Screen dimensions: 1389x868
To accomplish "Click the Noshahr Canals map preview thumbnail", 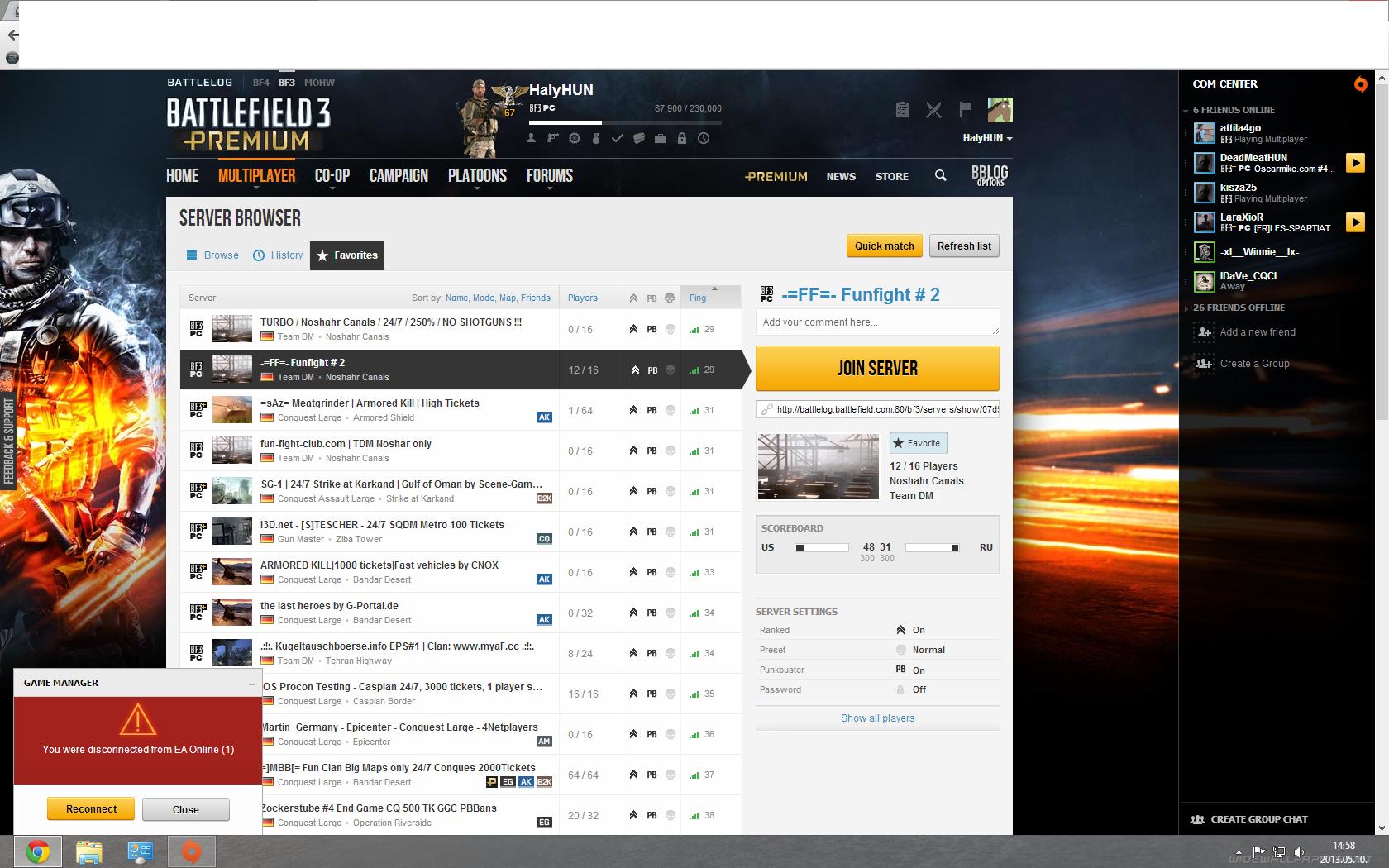I will [818, 466].
